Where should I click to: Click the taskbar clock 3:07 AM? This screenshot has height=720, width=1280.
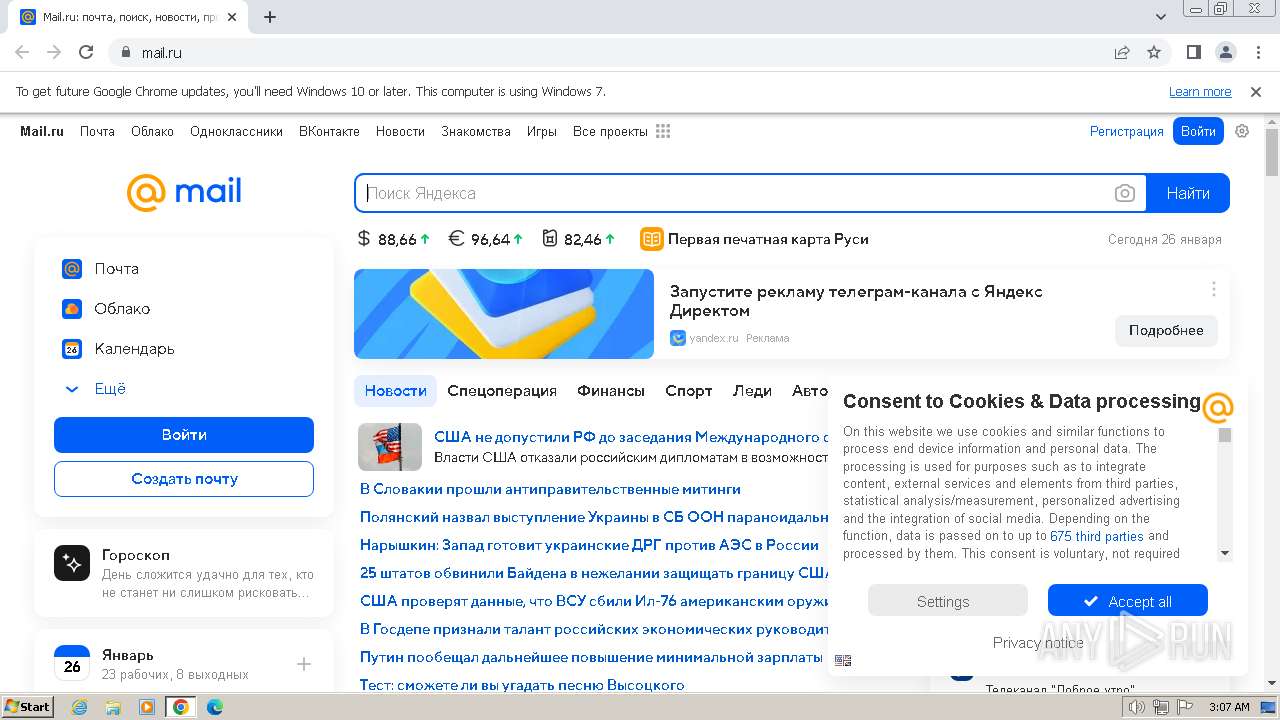(1229, 707)
